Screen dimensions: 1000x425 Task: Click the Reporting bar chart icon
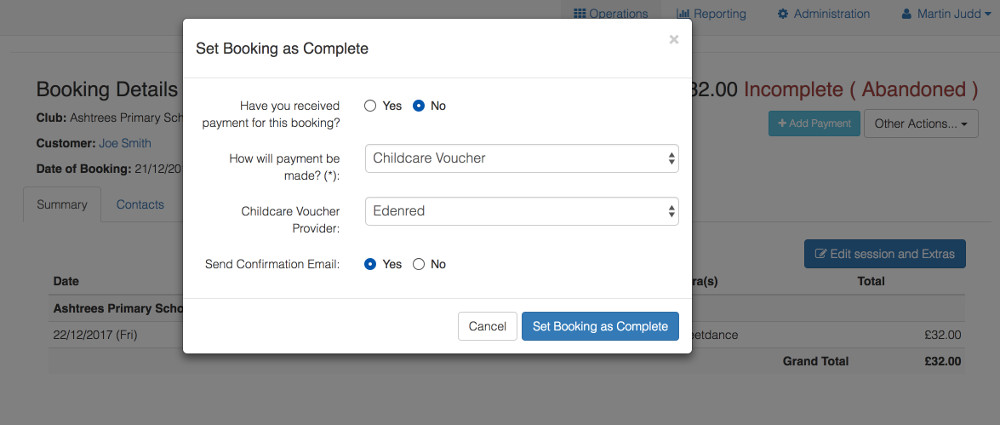[683, 13]
